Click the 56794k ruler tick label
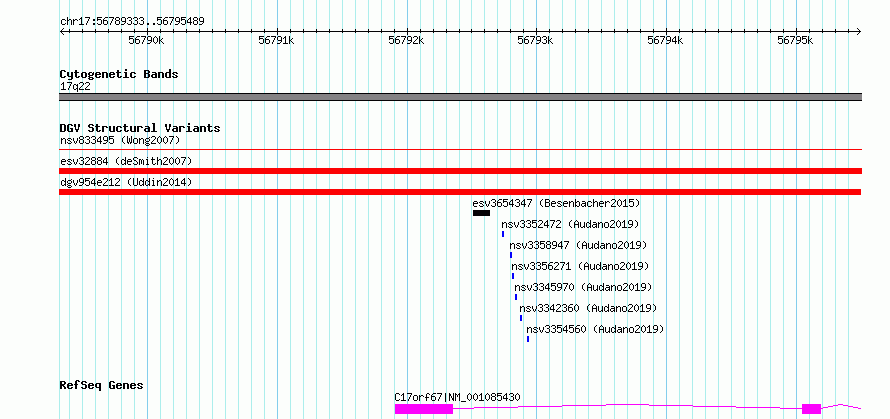The width and height of the screenshot is (890, 419). click(x=665, y=40)
